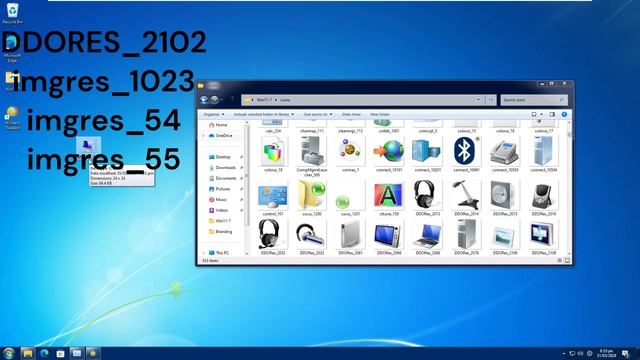
Task: Open Music in navigation pane
Action: [218, 200]
